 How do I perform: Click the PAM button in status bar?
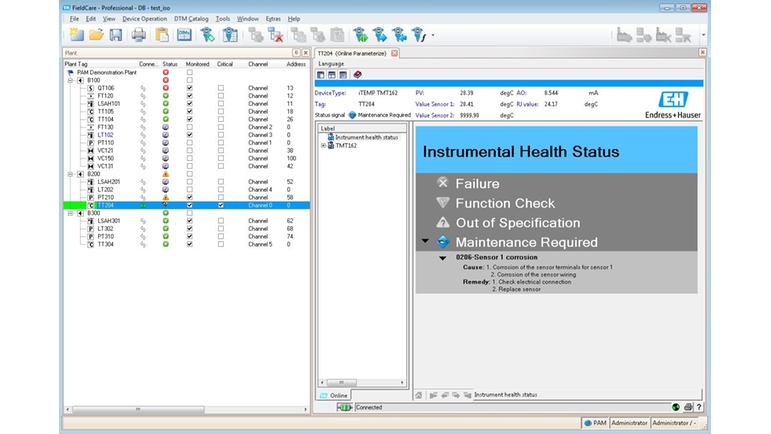coord(595,423)
